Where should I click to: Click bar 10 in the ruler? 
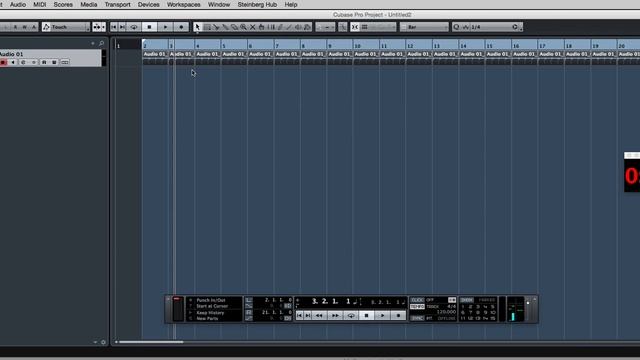(x=358, y=46)
